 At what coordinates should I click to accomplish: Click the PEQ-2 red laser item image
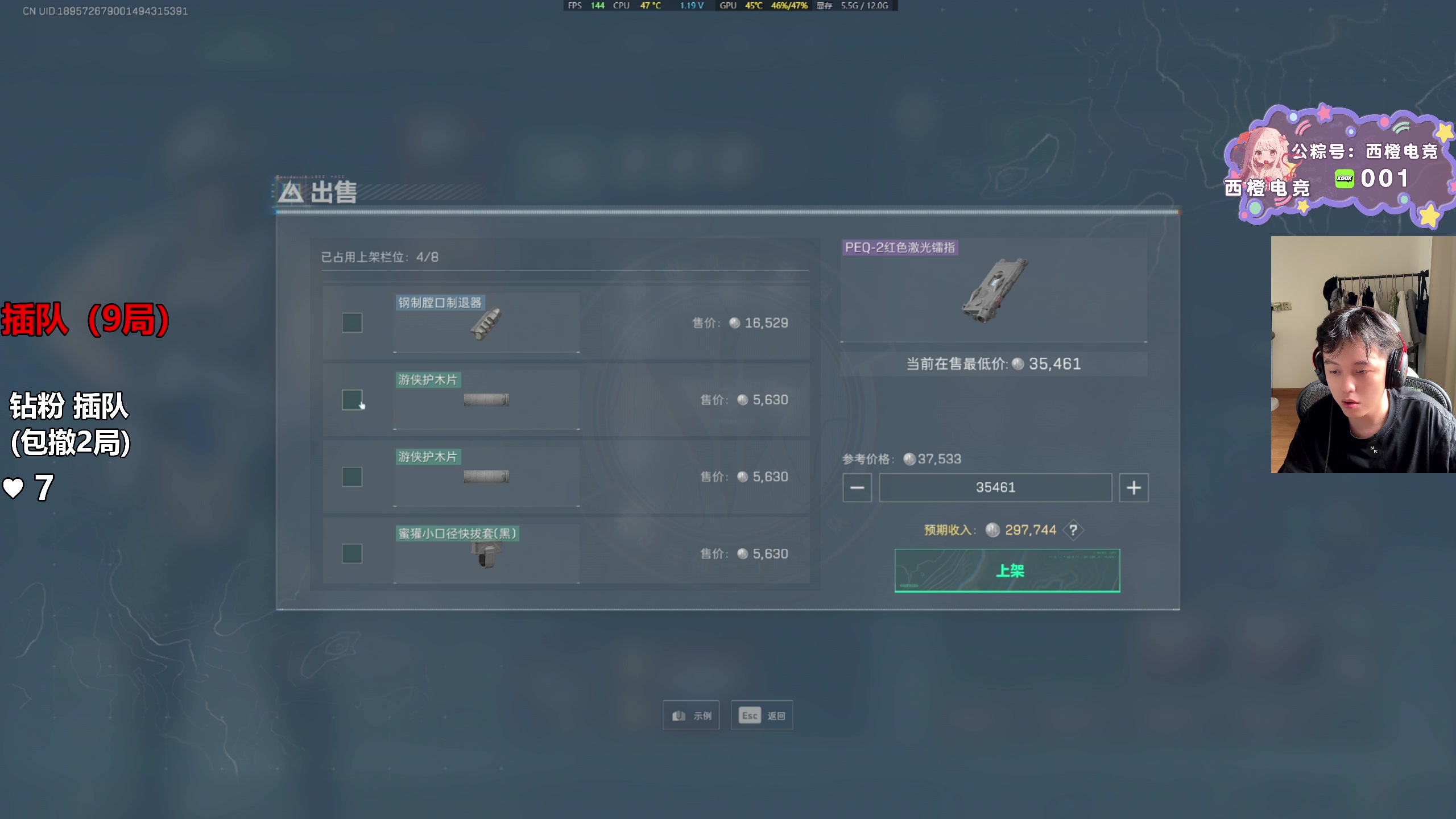click(994, 291)
